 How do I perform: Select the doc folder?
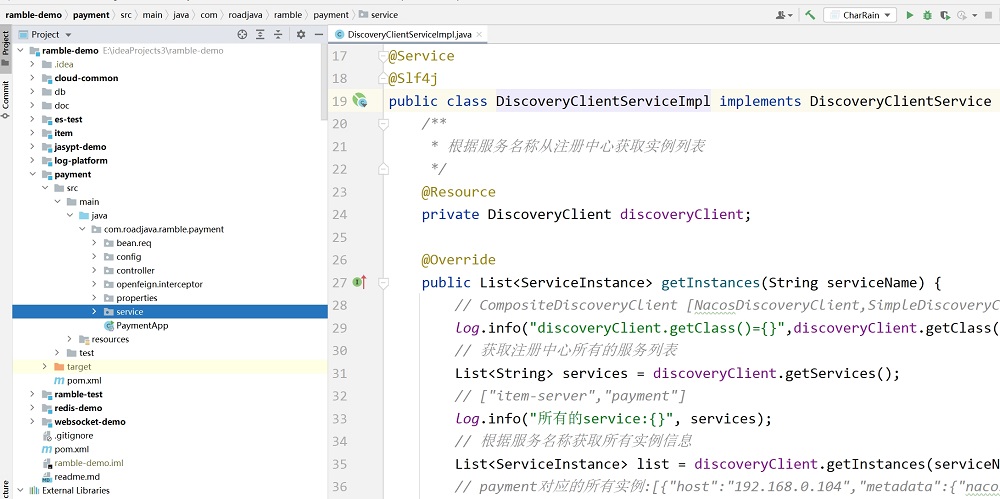tap(62, 106)
